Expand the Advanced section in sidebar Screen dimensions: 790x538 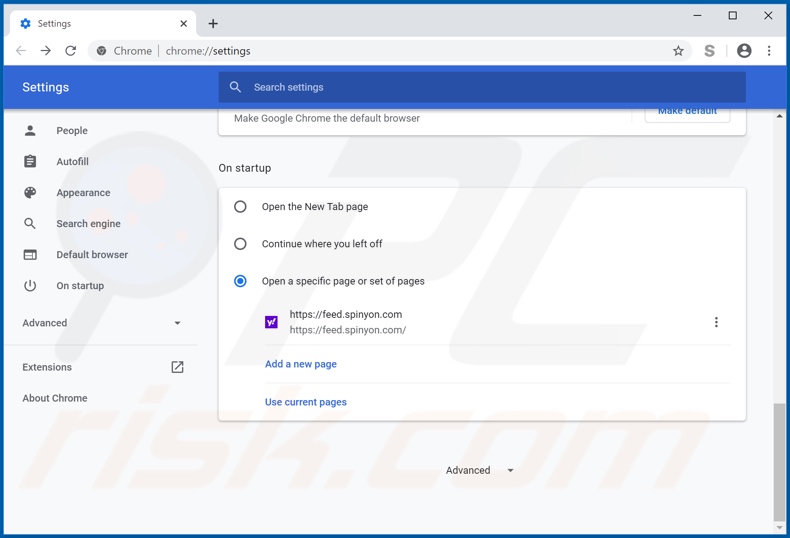pos(101,323)
